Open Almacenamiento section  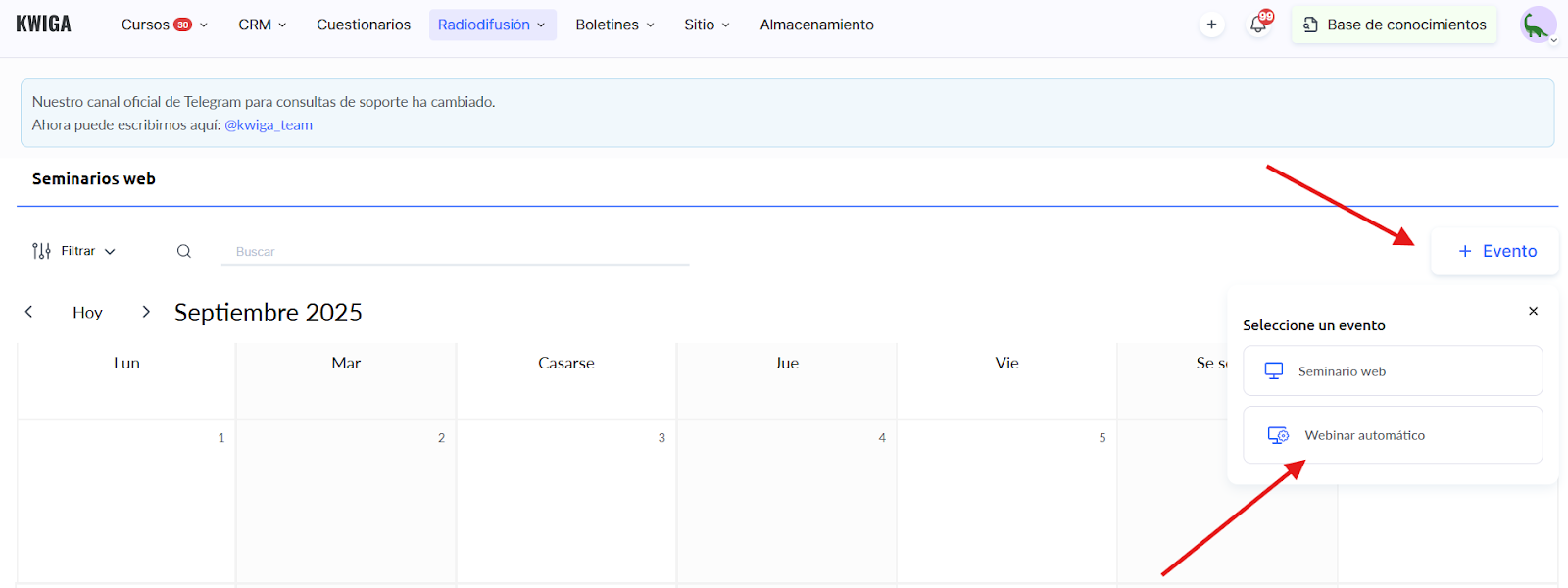click(816, 24)
